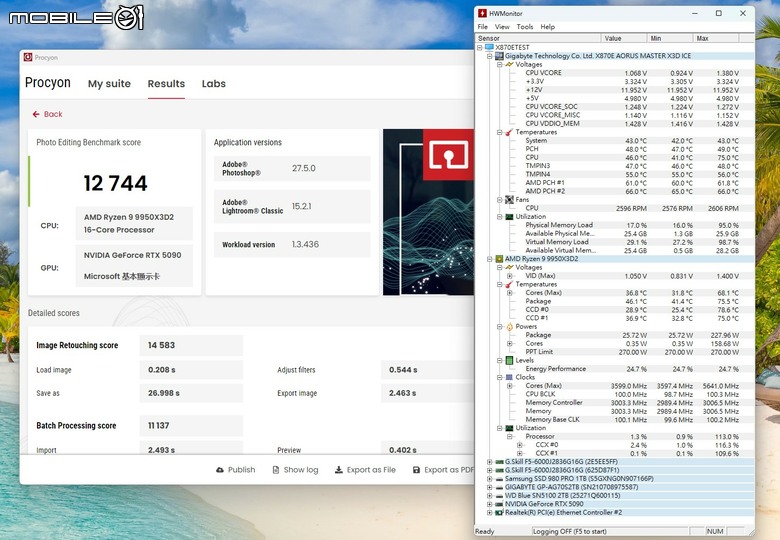Switch to the My suite tab
This screenshot has width=780, height=540.
tap(109, 84)
